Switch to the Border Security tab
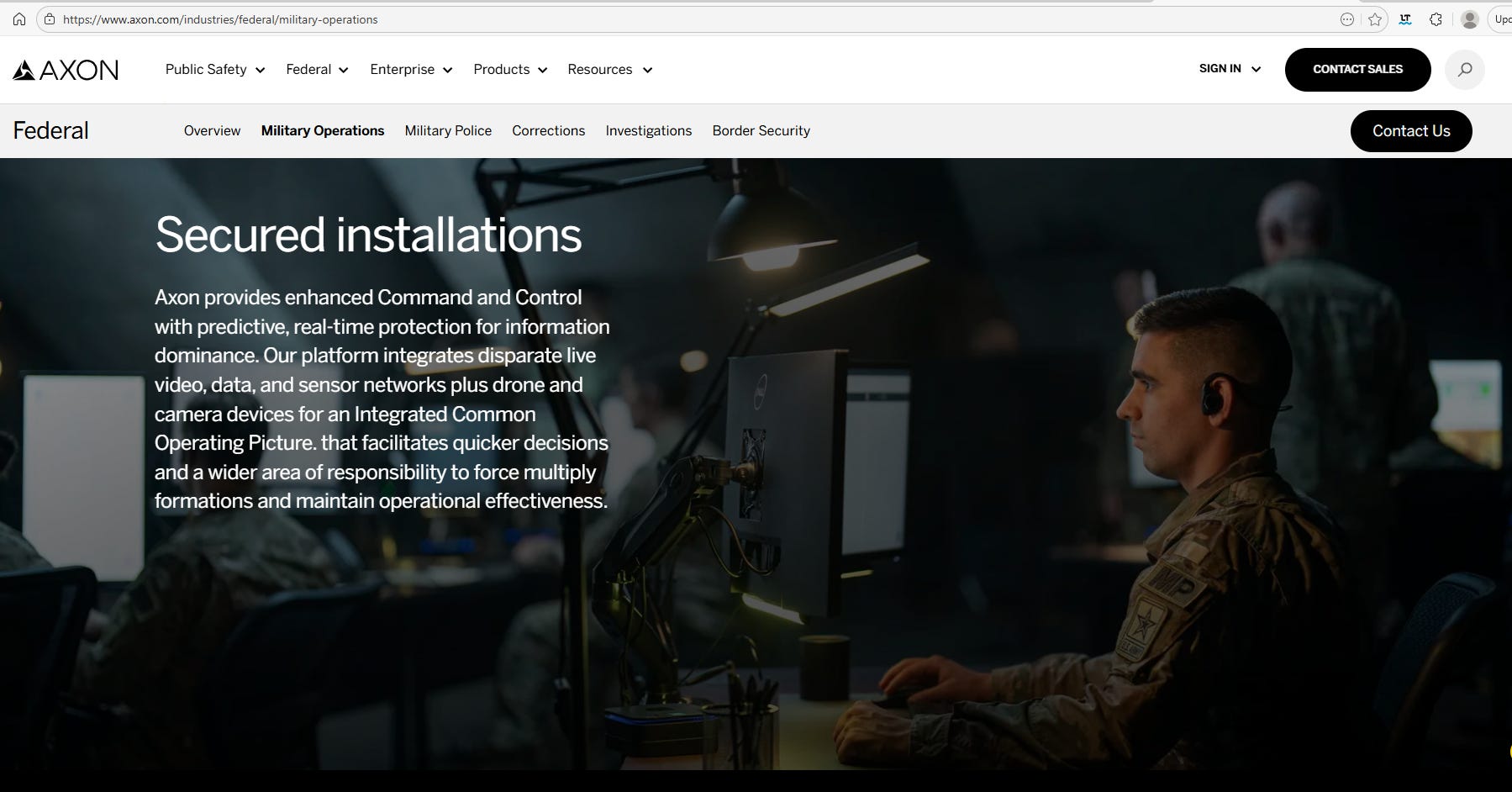The image size is (1512, 792). pyautogui.click(x=761, y=131)
